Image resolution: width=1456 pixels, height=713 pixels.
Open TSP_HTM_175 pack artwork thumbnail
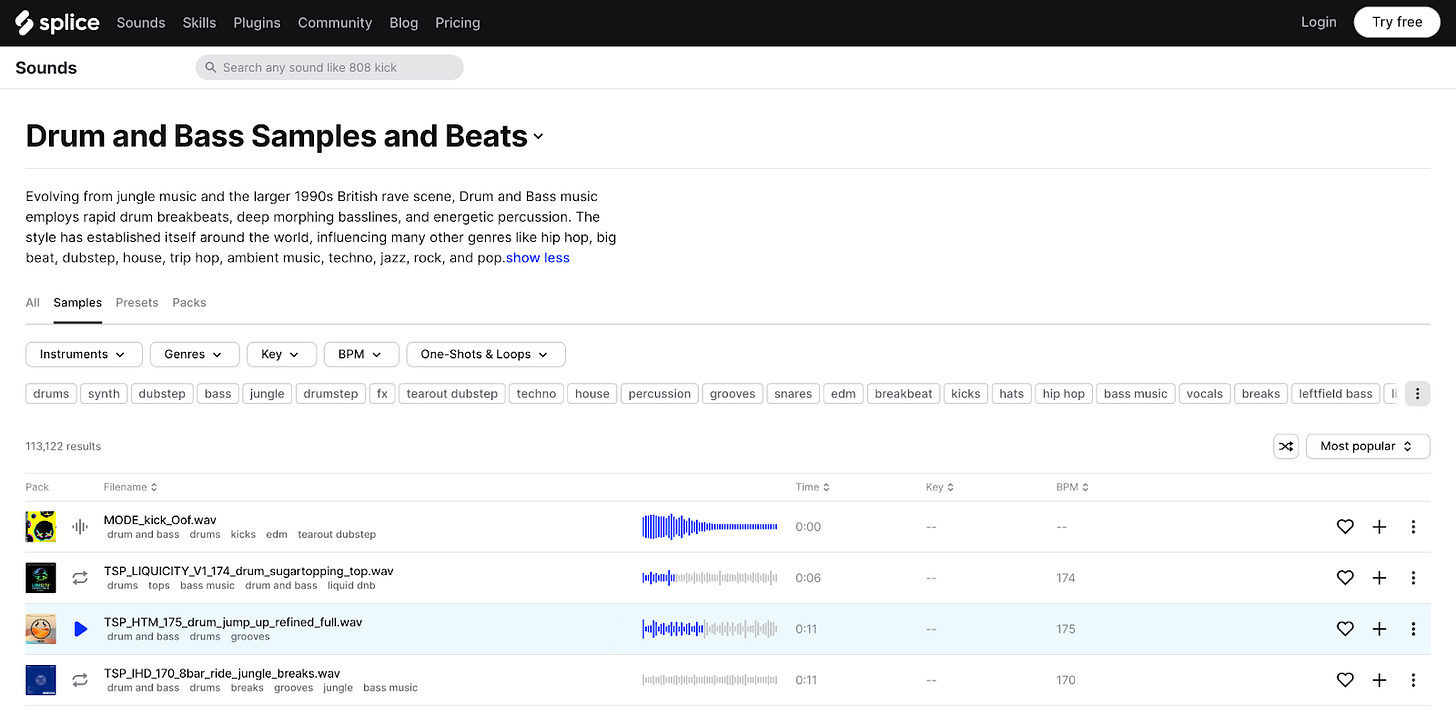click(41, 629)
